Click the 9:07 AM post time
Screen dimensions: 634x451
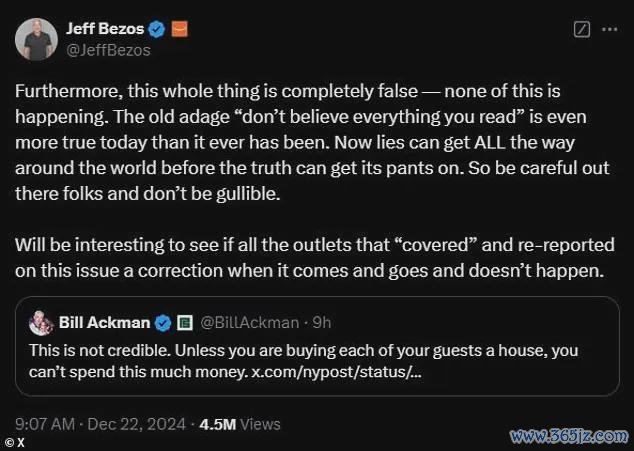coord(45,424)
